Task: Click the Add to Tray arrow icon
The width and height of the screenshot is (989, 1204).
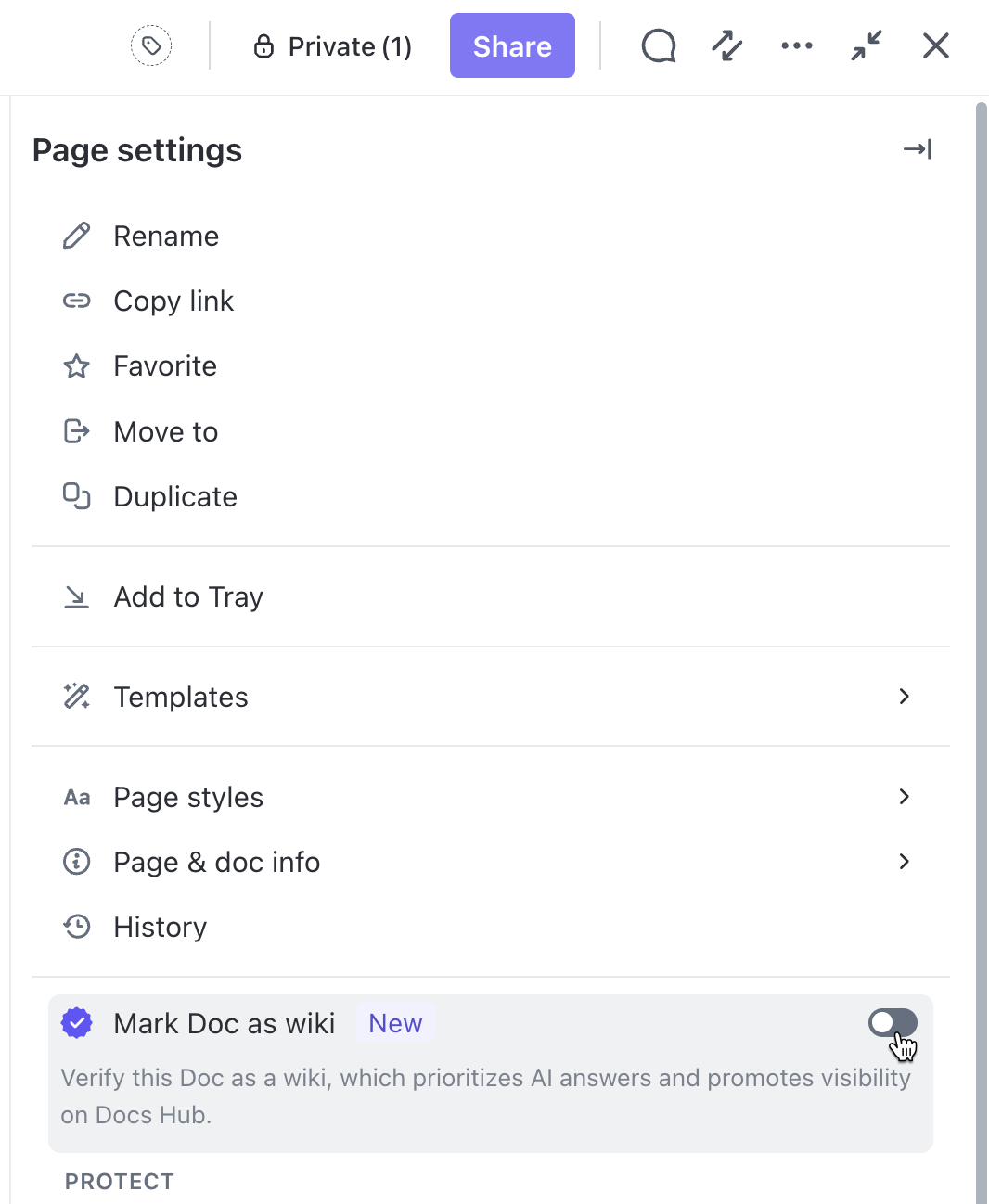Action: pyautogui.click(x=76, y=596)
